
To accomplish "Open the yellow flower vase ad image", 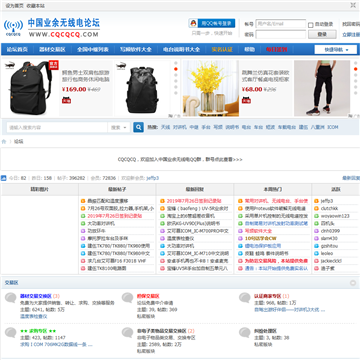I will pyautogui.click(x=211, y=88).
